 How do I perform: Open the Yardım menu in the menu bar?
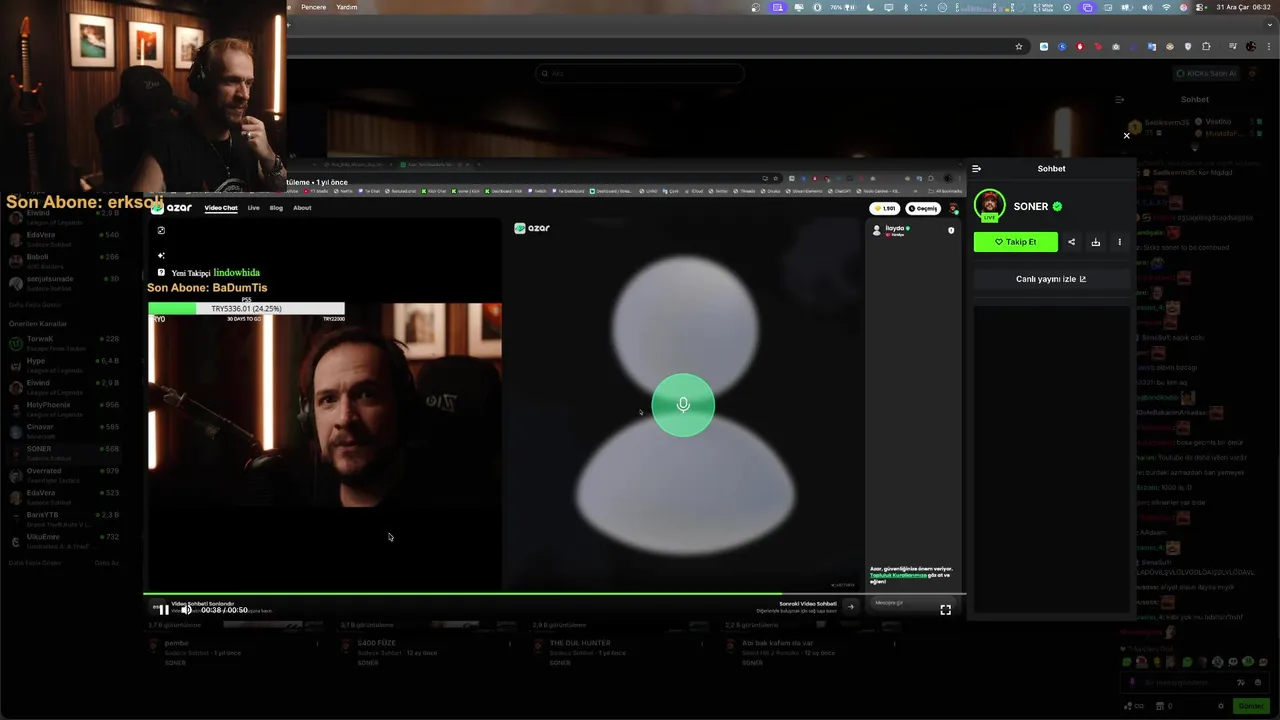click(x=347, y=7)
